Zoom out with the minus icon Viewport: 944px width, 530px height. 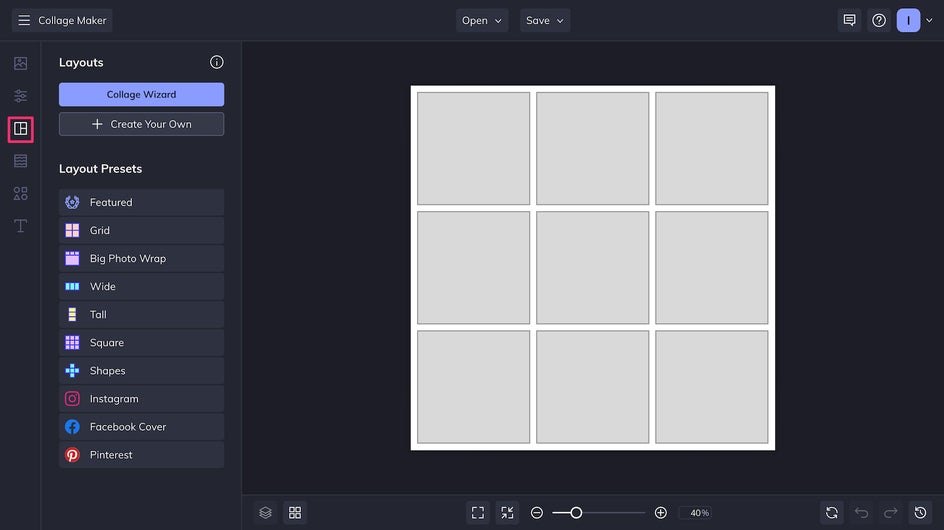point(537,513)
